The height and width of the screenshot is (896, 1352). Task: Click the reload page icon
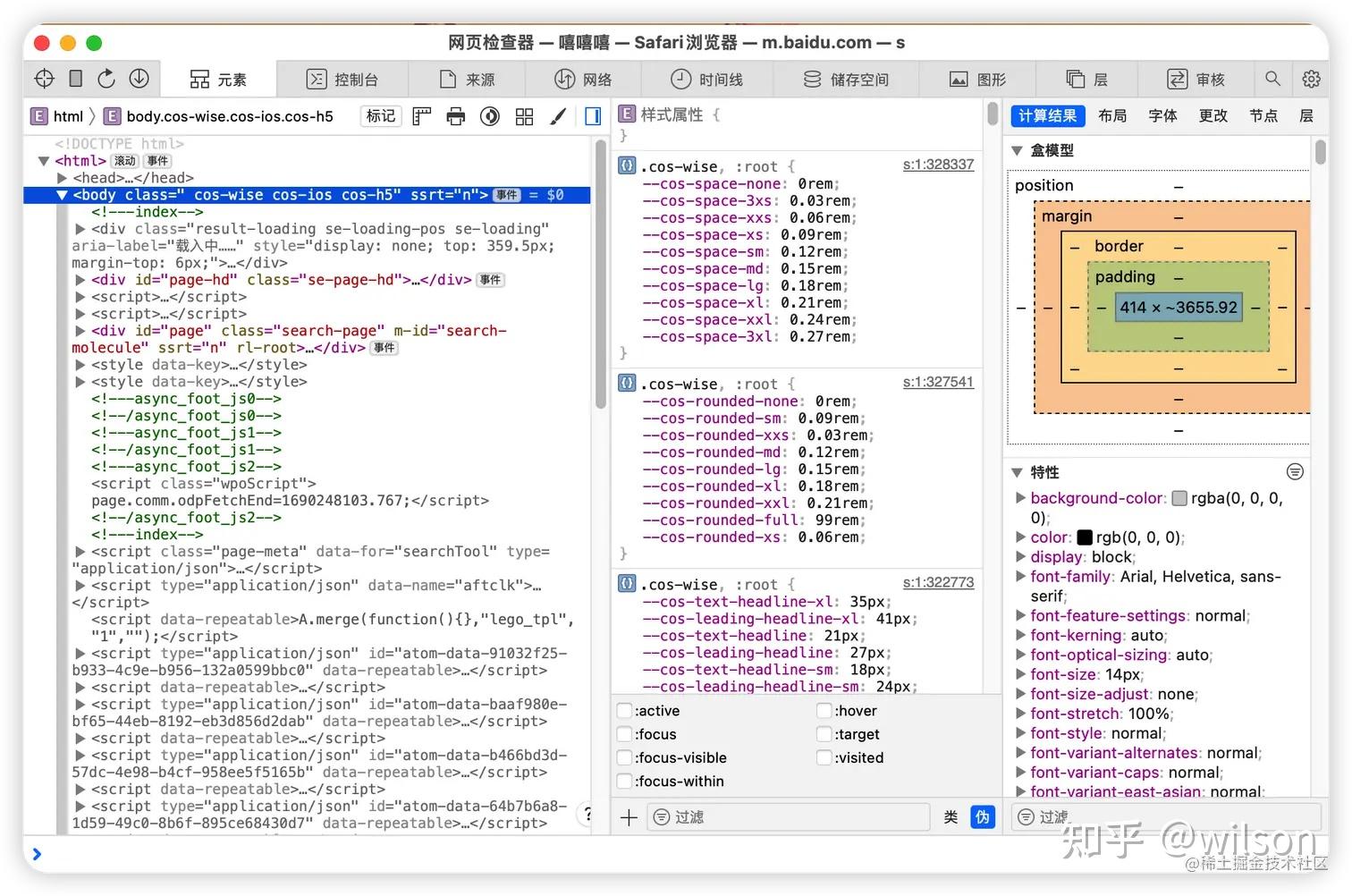(106, 79)
